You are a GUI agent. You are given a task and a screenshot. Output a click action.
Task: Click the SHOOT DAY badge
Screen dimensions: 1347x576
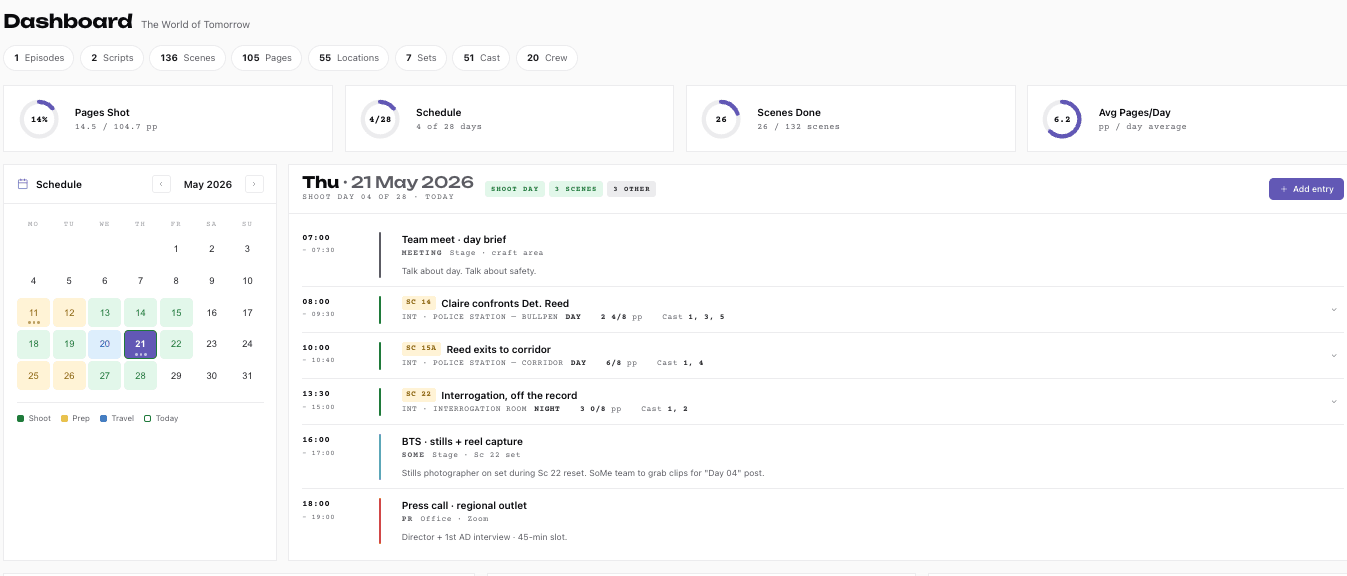515,189
